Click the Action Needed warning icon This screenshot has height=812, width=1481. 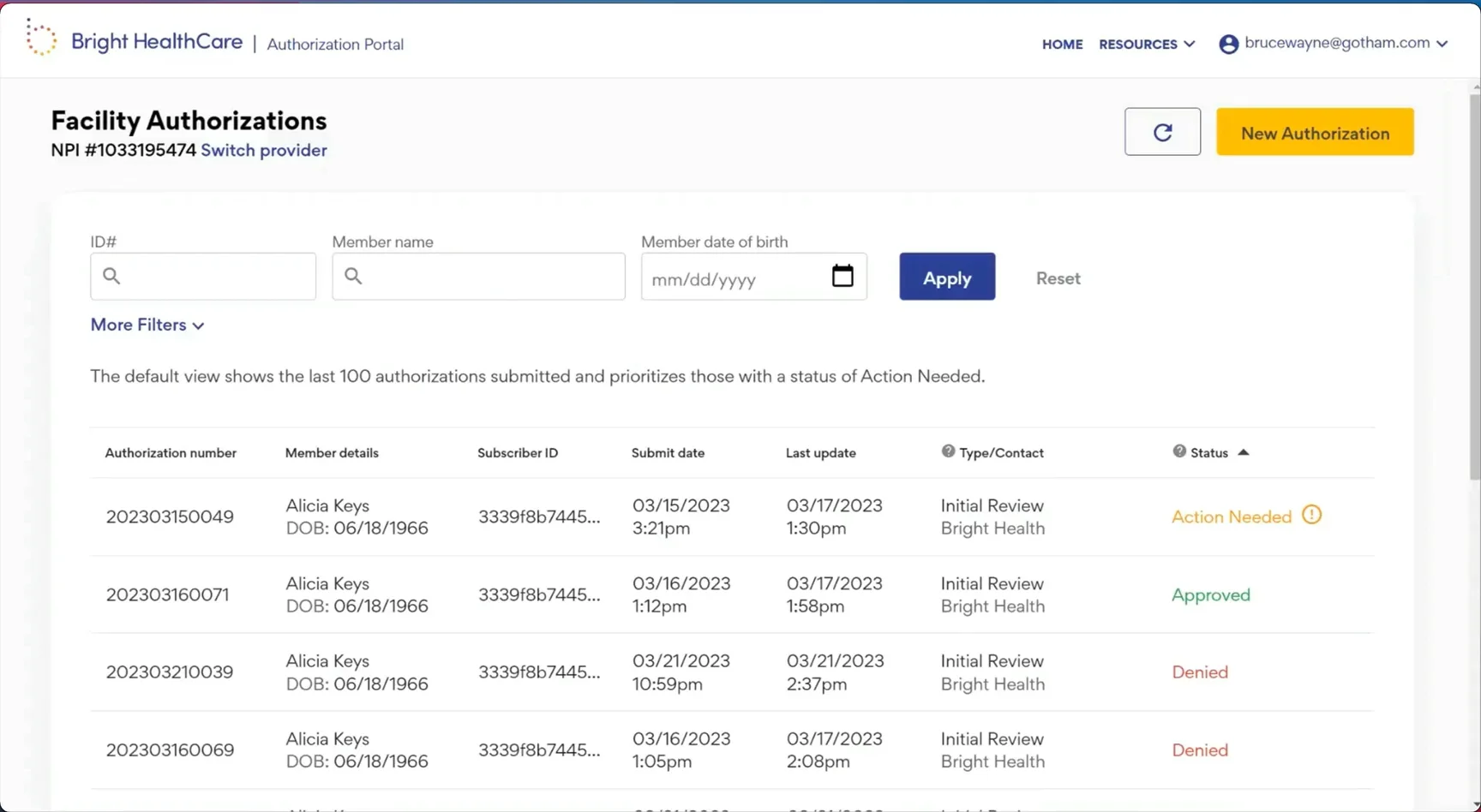point(1311,515)
